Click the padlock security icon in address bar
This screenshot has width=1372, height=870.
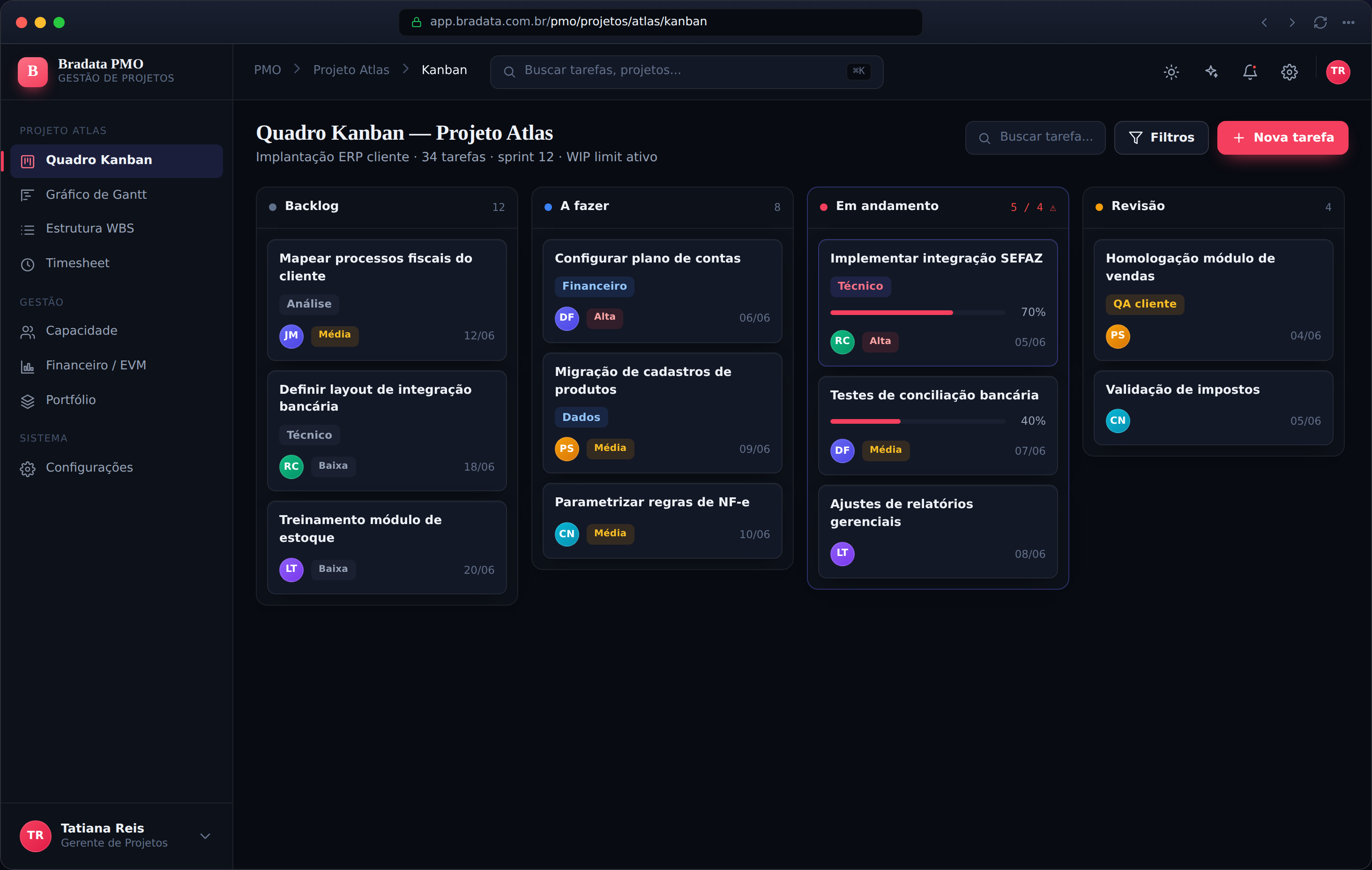(417, 22)
